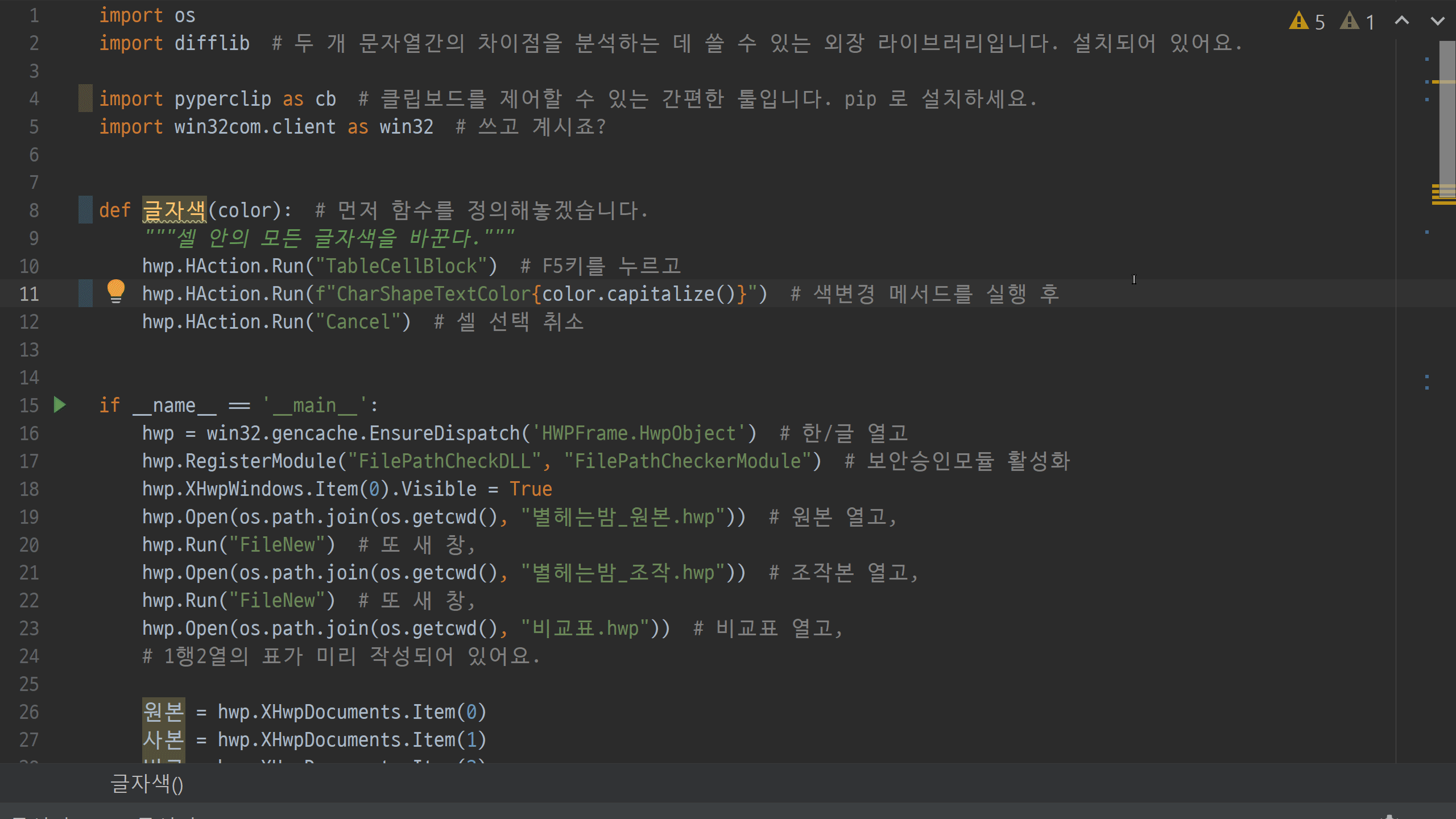
Task: Click the 글자색() breadcrumb at the bottom
Action: (147, 784)
